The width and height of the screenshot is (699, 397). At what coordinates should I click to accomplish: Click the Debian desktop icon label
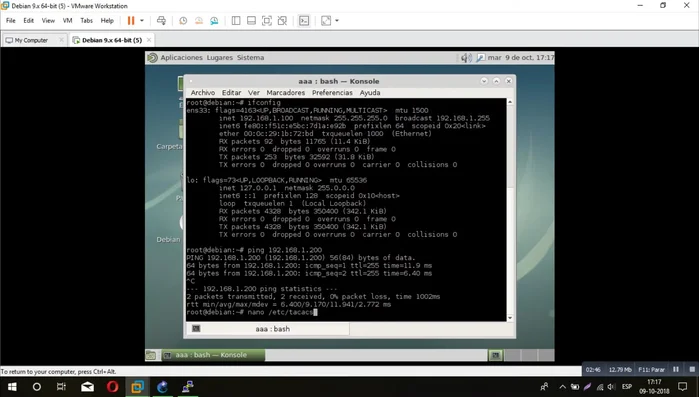click(169, 239)
